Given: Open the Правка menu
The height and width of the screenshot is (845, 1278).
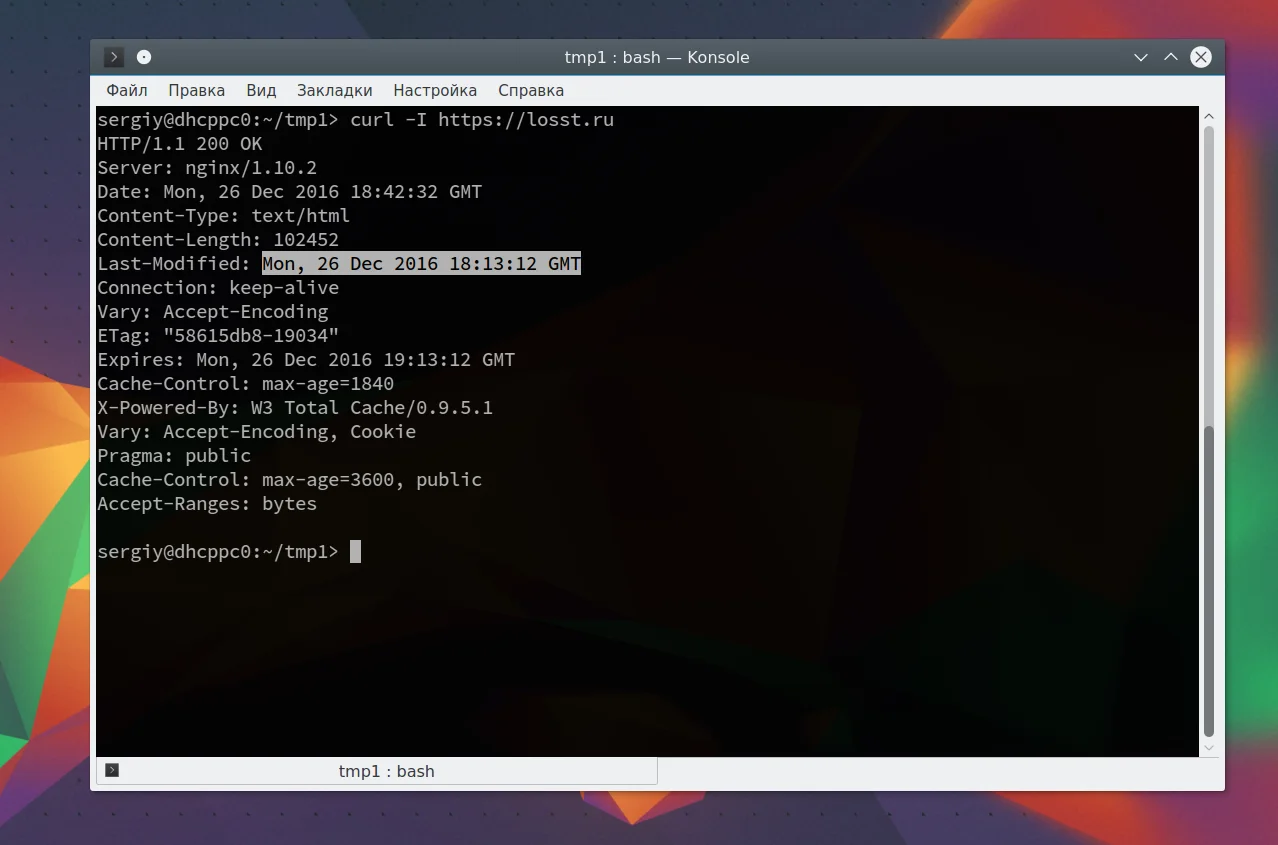Looking at the screenshot, I should (196, 90).
